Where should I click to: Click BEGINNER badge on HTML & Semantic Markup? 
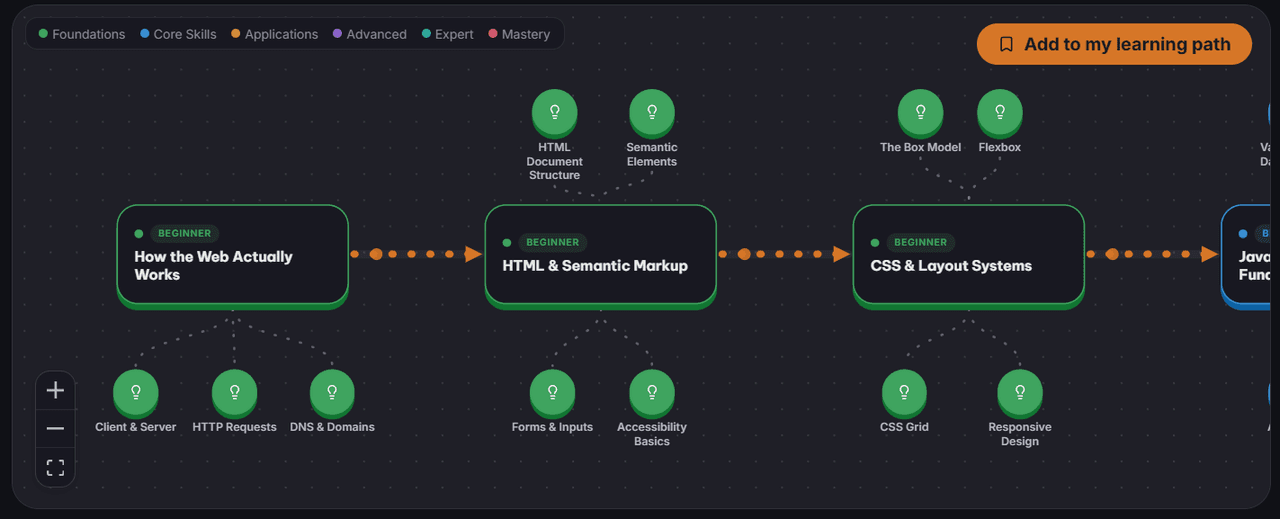tap(553, 242)
